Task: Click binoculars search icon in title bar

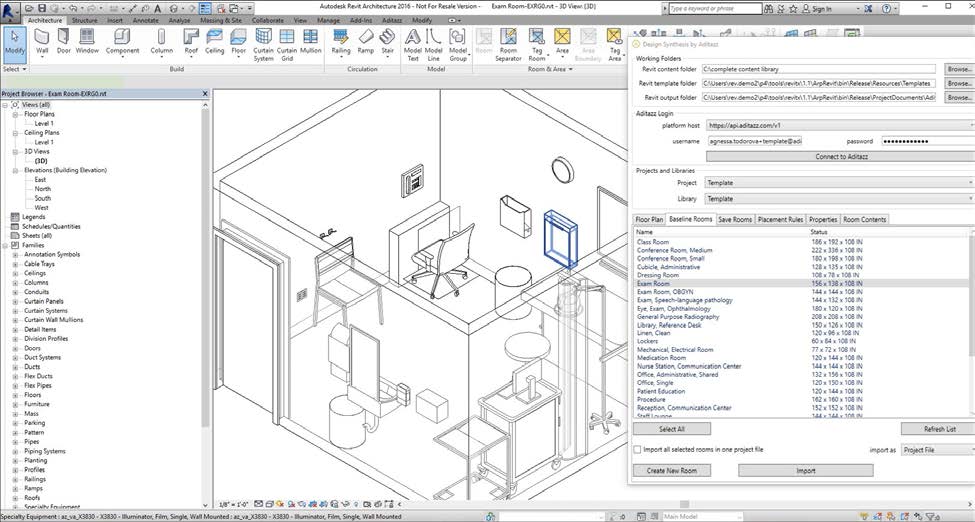Action: click(769, 9)
